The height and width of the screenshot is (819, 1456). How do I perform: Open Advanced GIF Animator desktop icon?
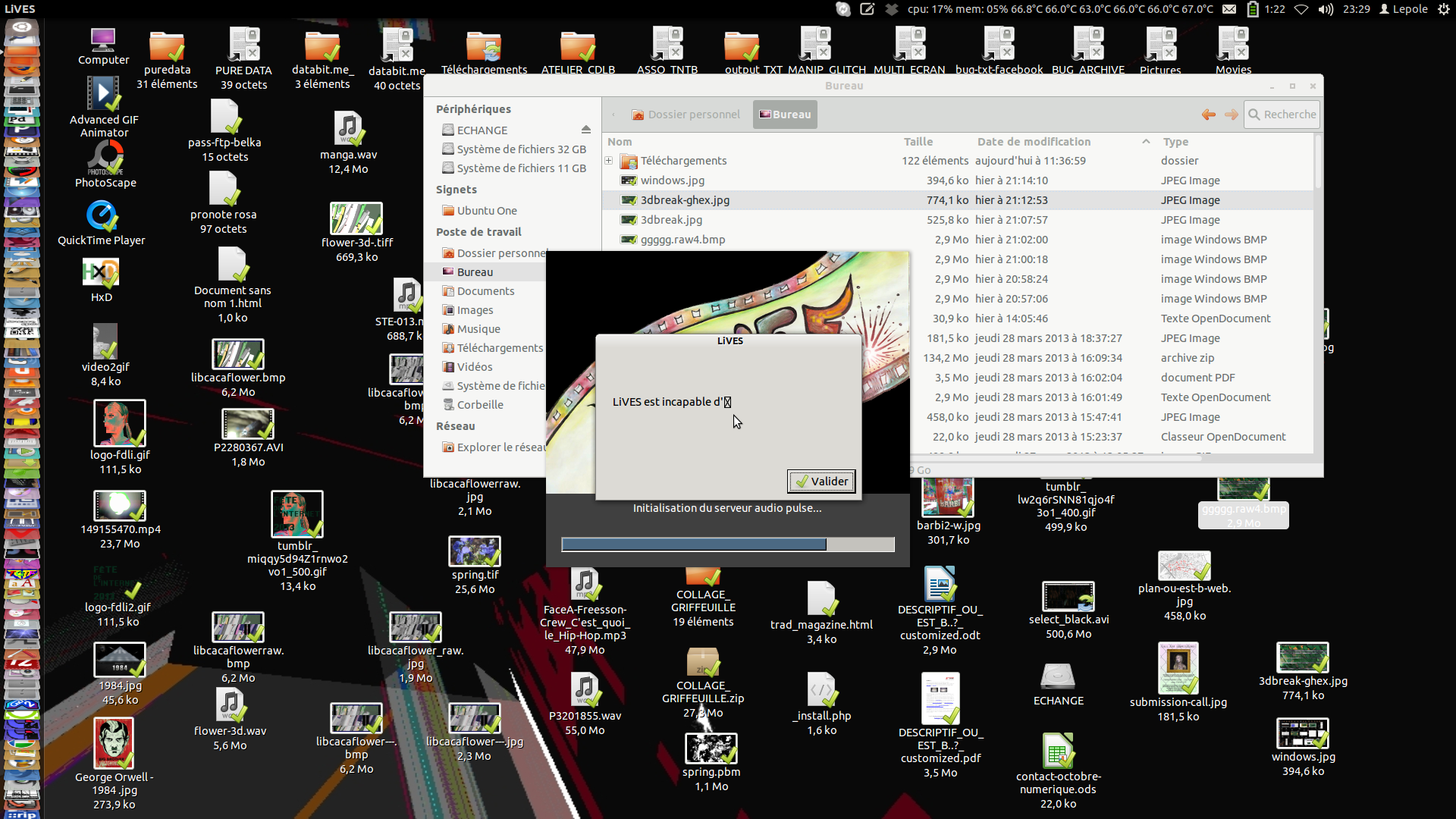coord(103,95)
